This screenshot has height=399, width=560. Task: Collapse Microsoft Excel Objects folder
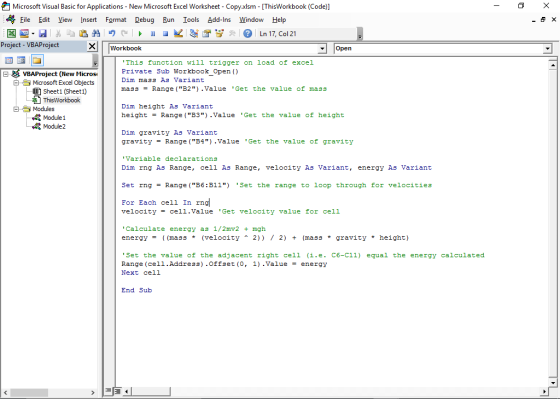coord(16,83)
